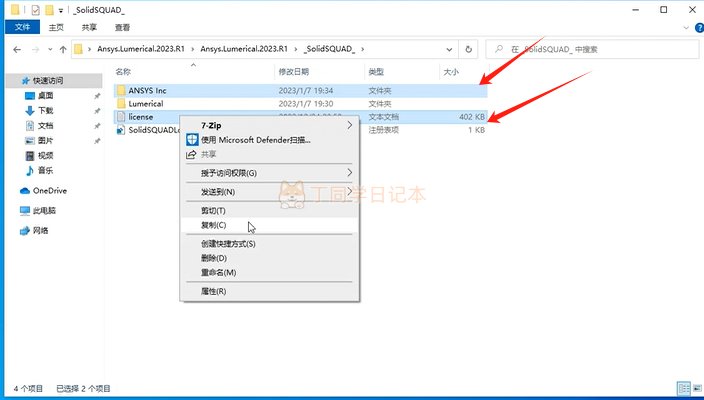Viewport: 704px width, 400px height.
Task: Choose 删除(D) in the context menu
Action: (x=269, y=258)
